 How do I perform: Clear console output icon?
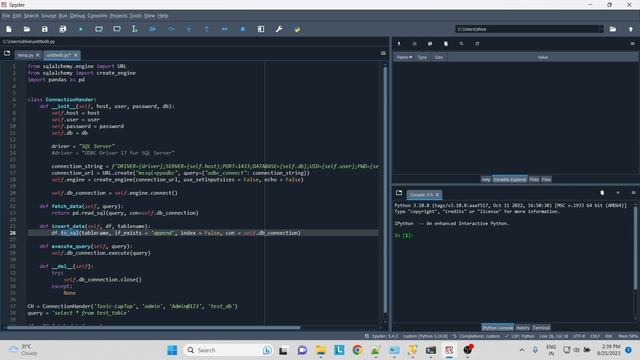click(x=602, y=193)
